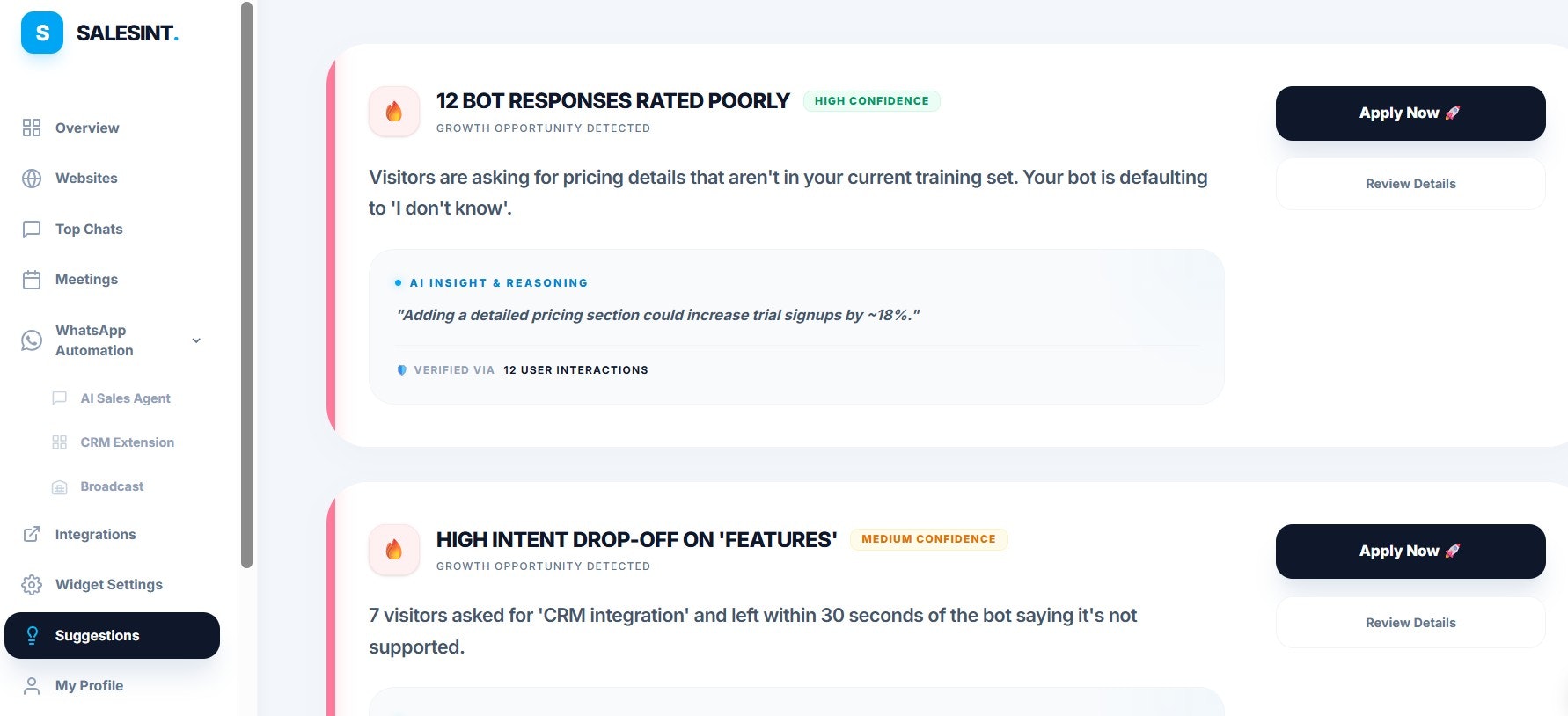Collapse the WhatsApp Automation submenu chevron
The image size is (1568, 716).
pyautogui.click(x=196, y=340)
